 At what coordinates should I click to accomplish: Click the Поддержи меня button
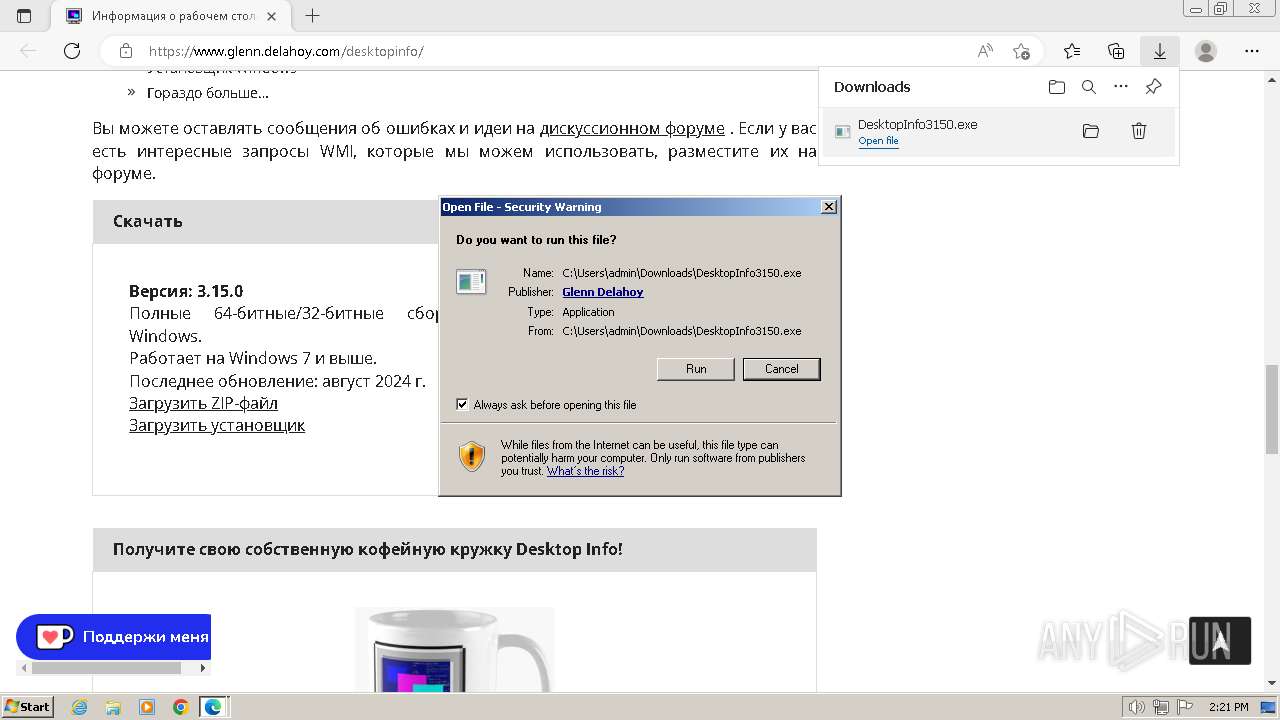pyautogui.click(x=114, y=637)
